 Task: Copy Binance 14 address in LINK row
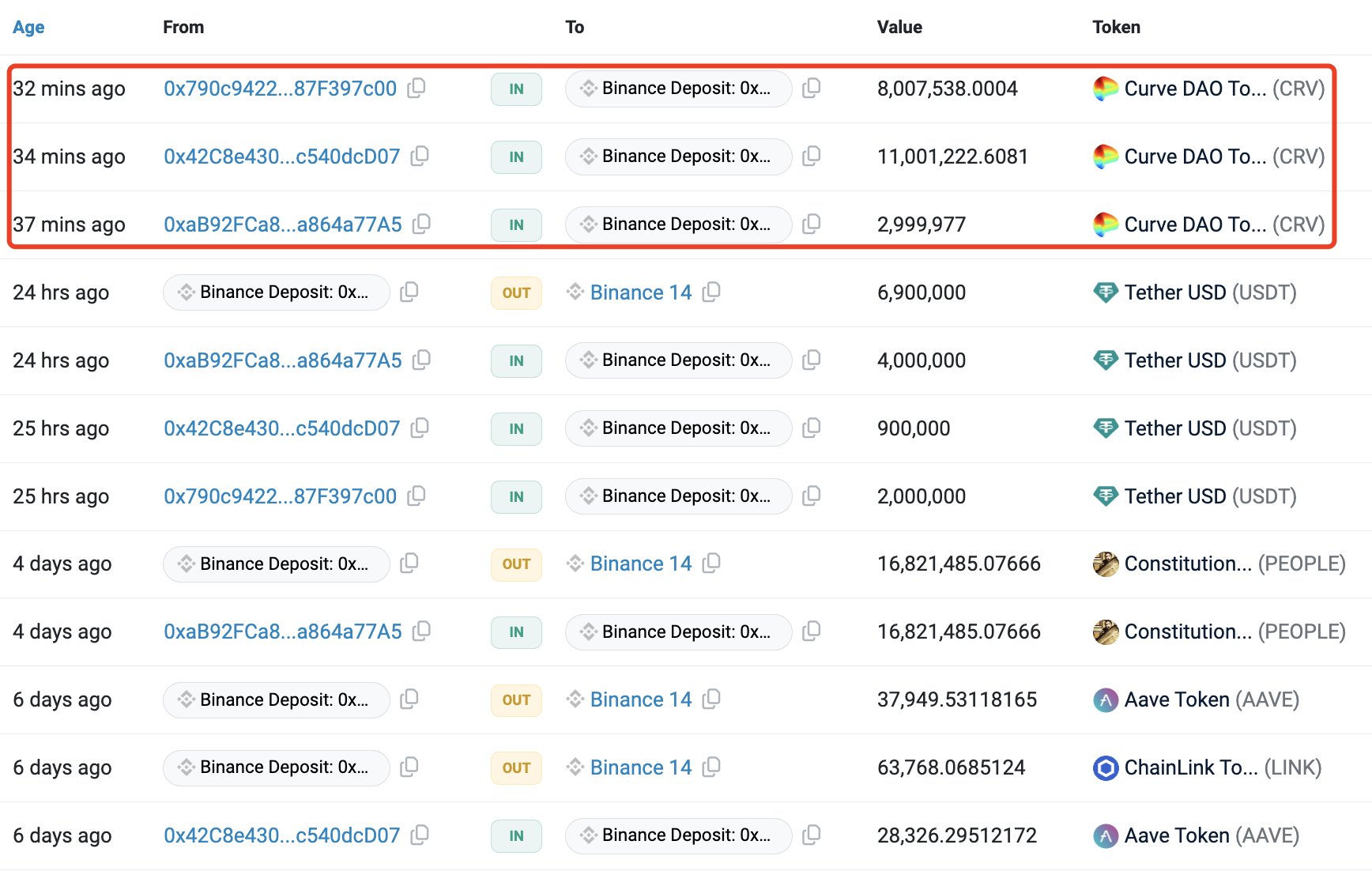[711, 767]
